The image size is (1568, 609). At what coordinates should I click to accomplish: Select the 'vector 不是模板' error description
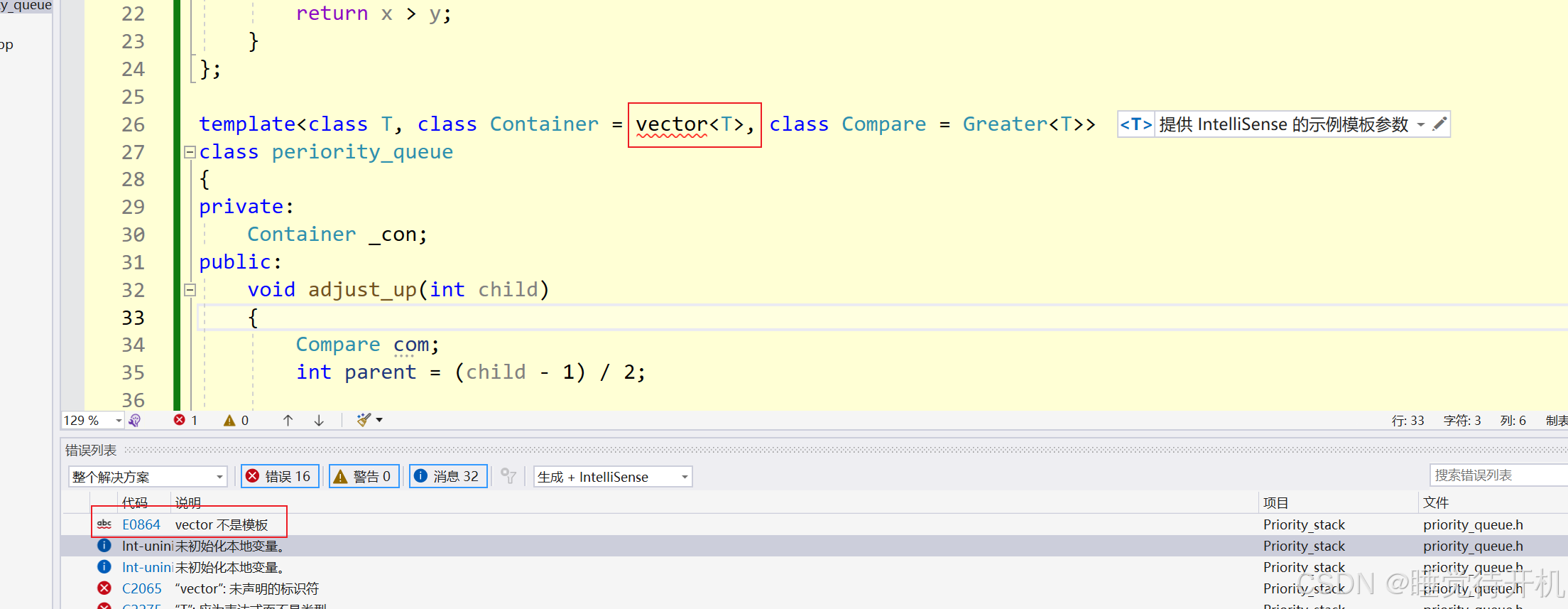click(x=222, y=524)
